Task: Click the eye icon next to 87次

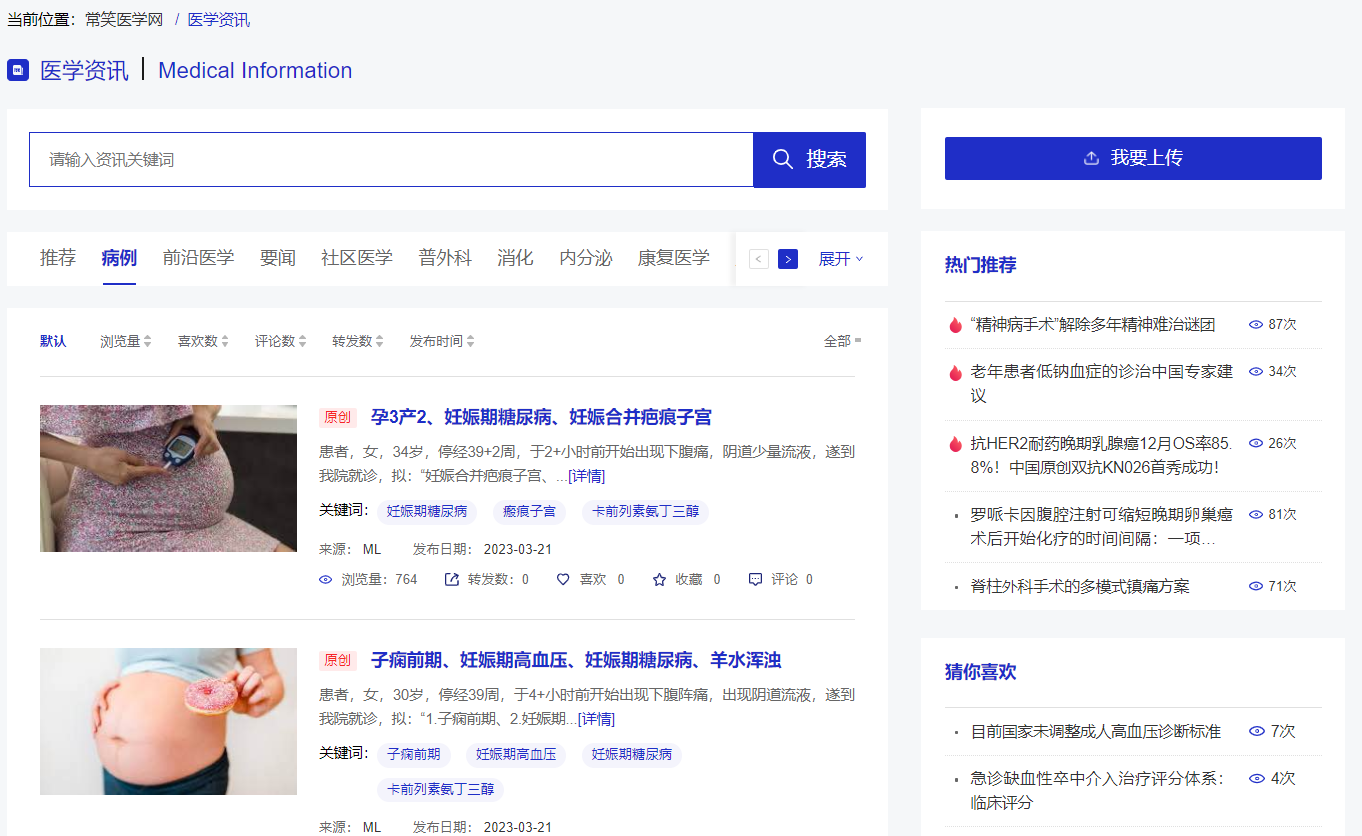Action: click(x=1256, y=324)
